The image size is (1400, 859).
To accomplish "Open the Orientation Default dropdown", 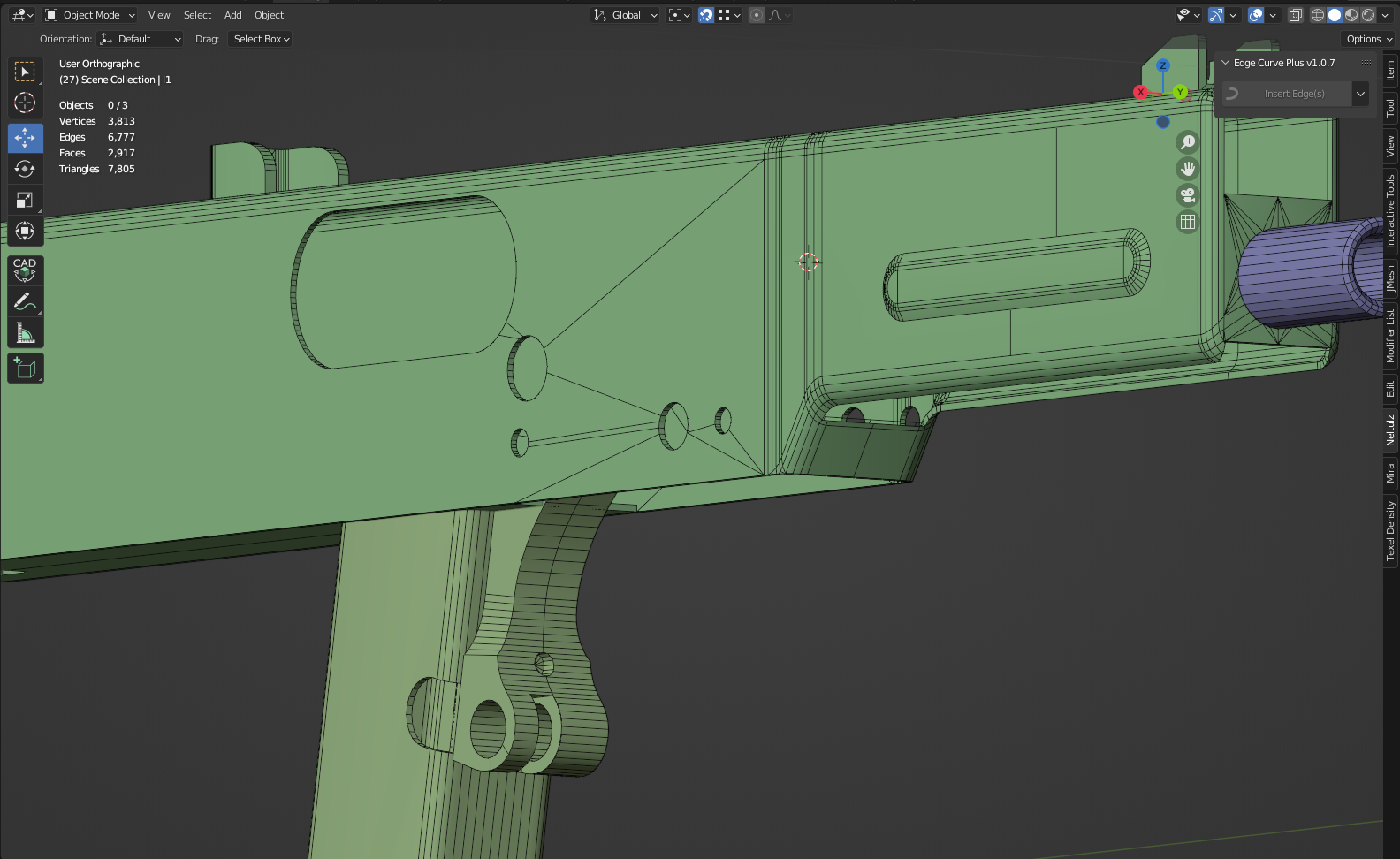I will pyautogui.click(x=141, y=39).
